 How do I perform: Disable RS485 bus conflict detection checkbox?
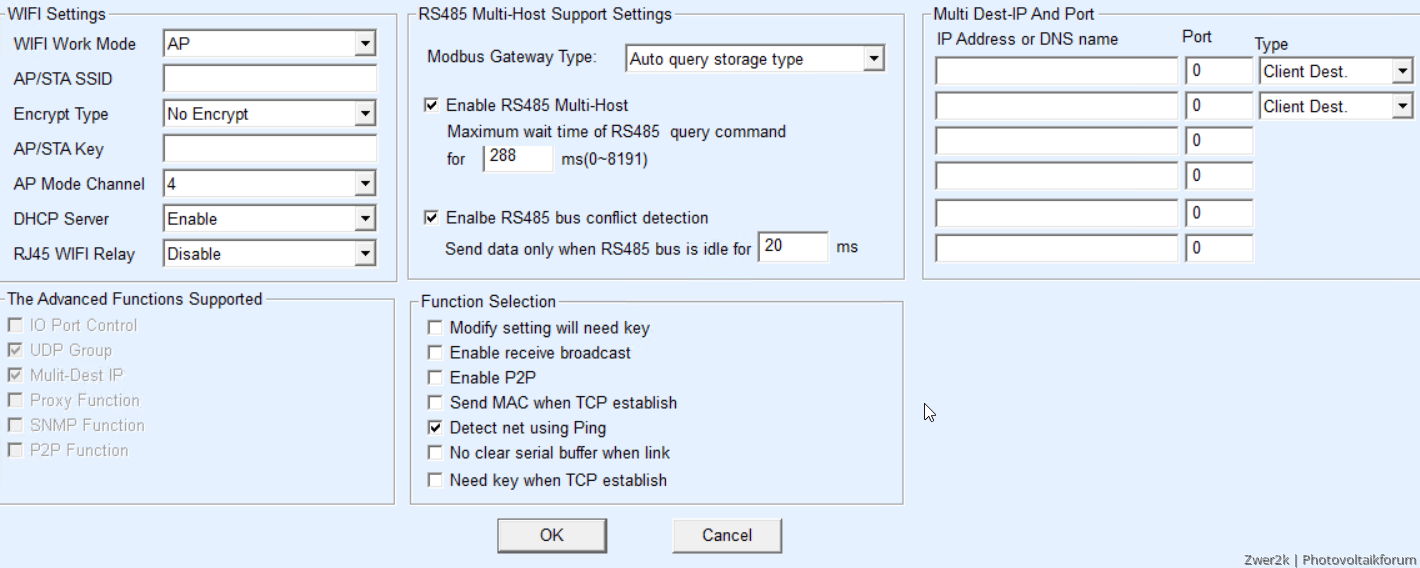[433, 218]
